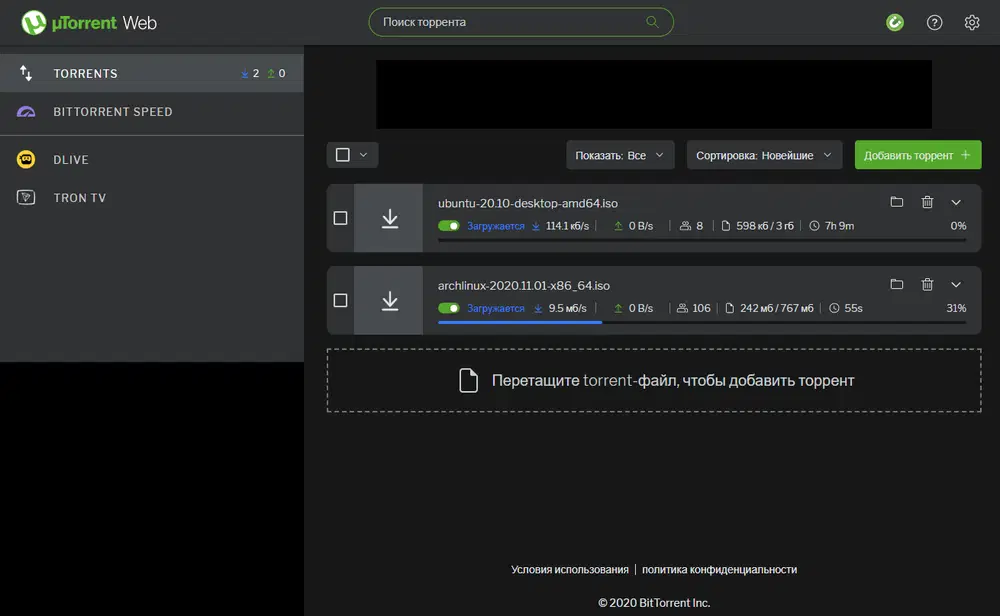Click the BitTorrent Speed gauge icon
The image size is (1000, 616).
click(26, 112)
